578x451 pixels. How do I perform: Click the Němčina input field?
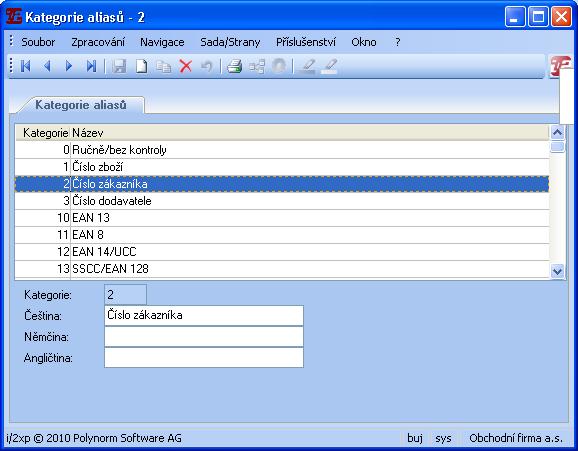[x=204, y=337]
